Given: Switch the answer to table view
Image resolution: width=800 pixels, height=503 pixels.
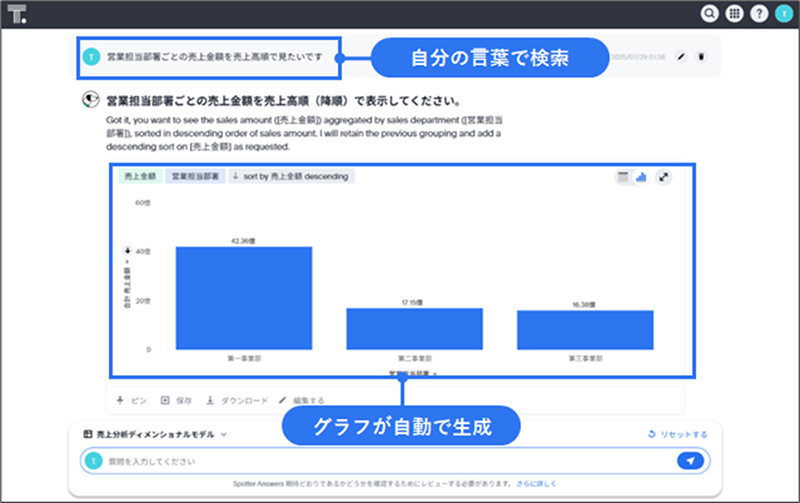Looking at the screenshot, I should click(x=623, y=177).
